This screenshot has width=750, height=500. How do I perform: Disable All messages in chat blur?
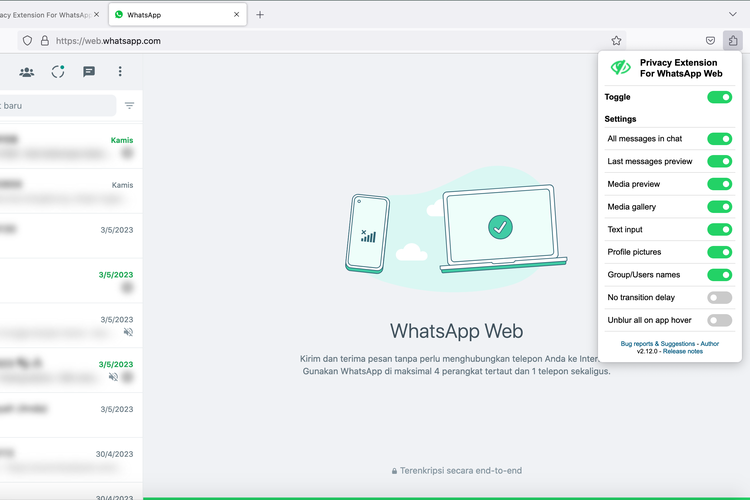tap(719, 139)
